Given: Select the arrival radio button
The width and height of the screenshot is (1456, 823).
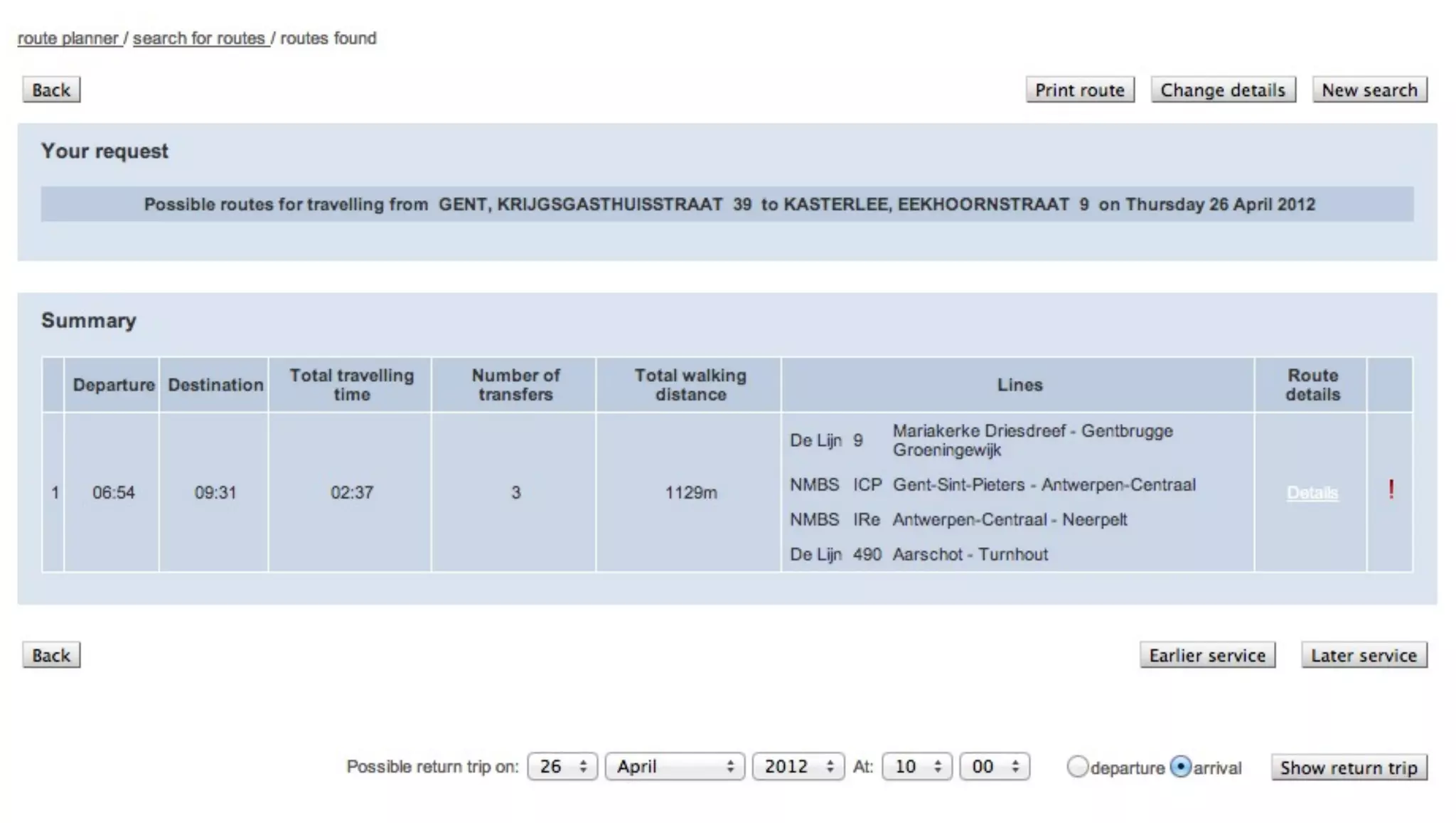Looking at the screenshot, I should pos(1180,767).
